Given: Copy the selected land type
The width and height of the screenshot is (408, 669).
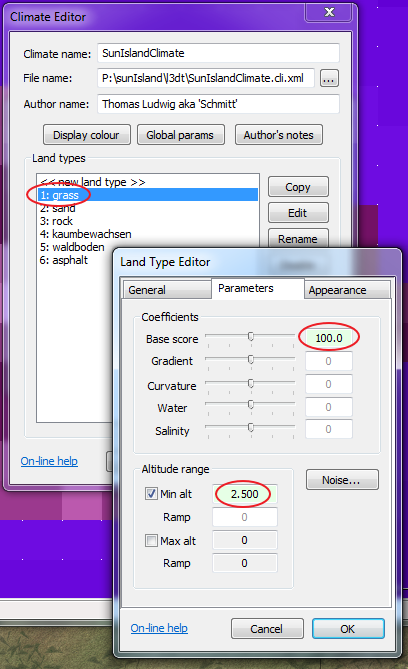Looking at the screenshot, I should tap(298, 187).
